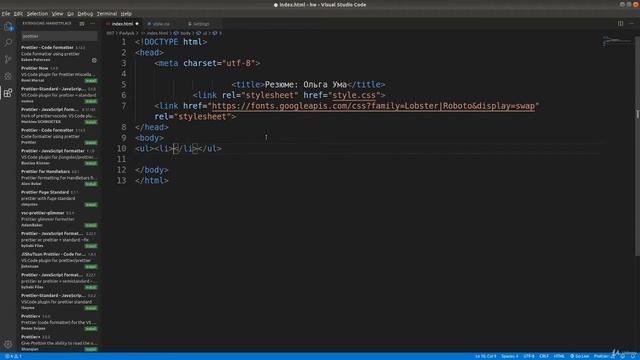
Task: Switch to the index.html tab
Action: coord(122,24)
